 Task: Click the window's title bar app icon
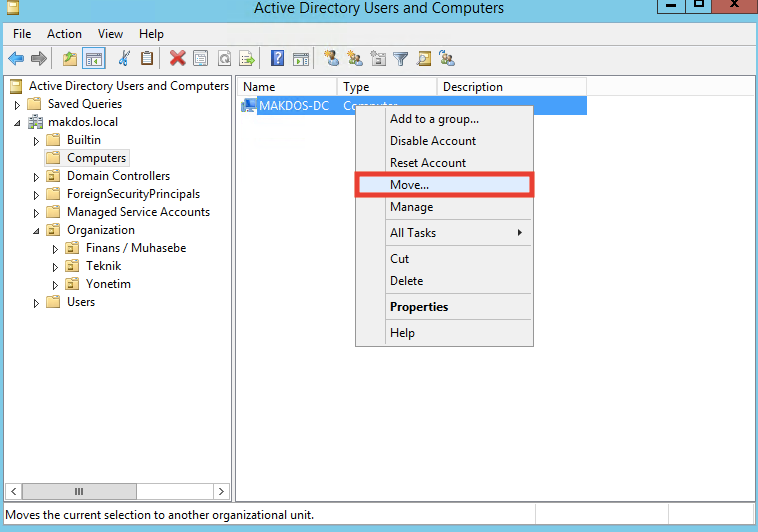pos(13,8)
